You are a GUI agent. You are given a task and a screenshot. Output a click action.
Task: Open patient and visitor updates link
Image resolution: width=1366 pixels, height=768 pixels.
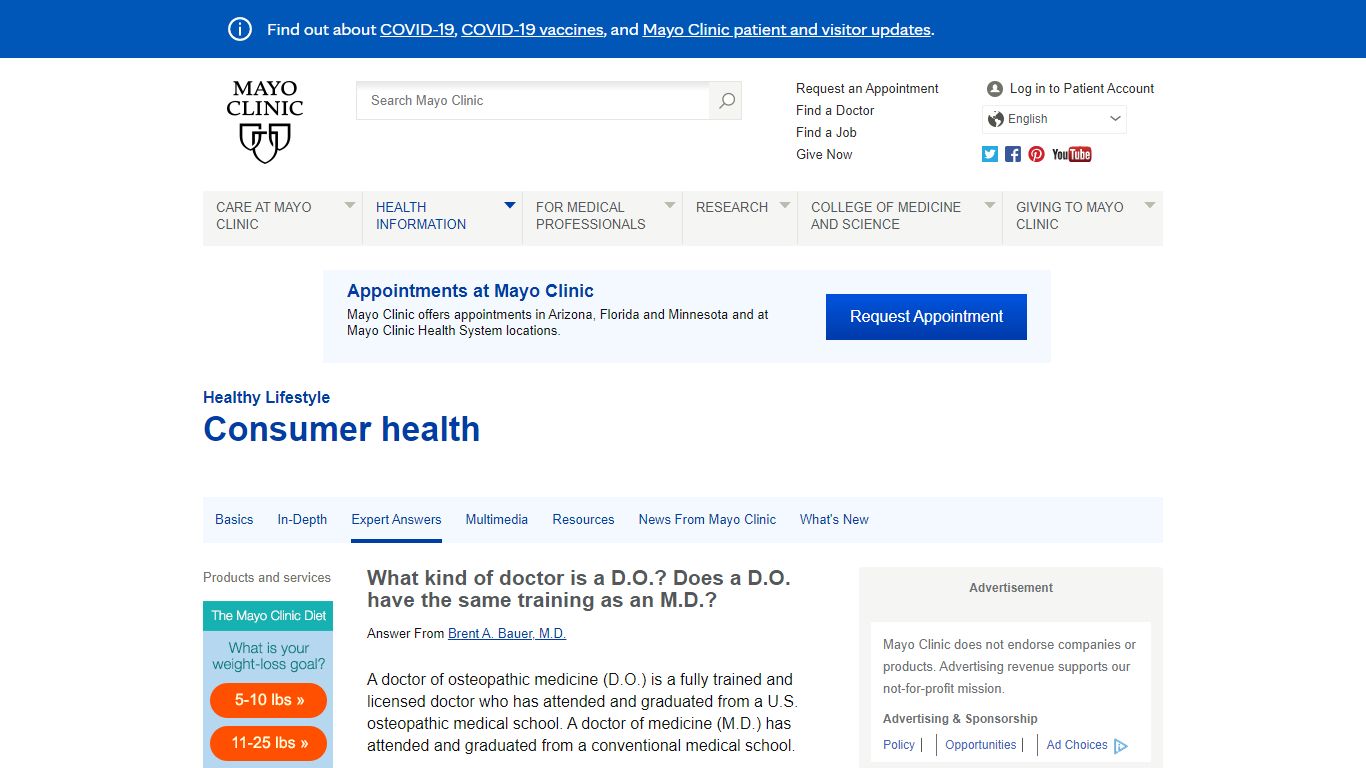tap(787, 30)
